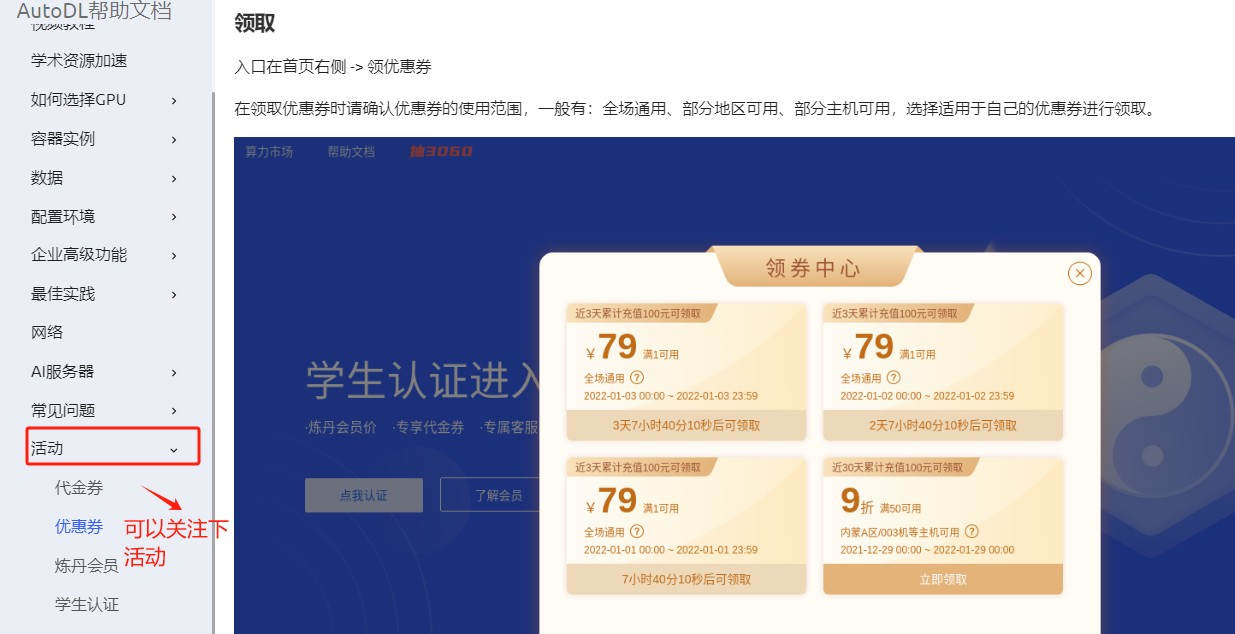
Task: Open 算力市场 in the top navigation
Action: click(269, 152)
